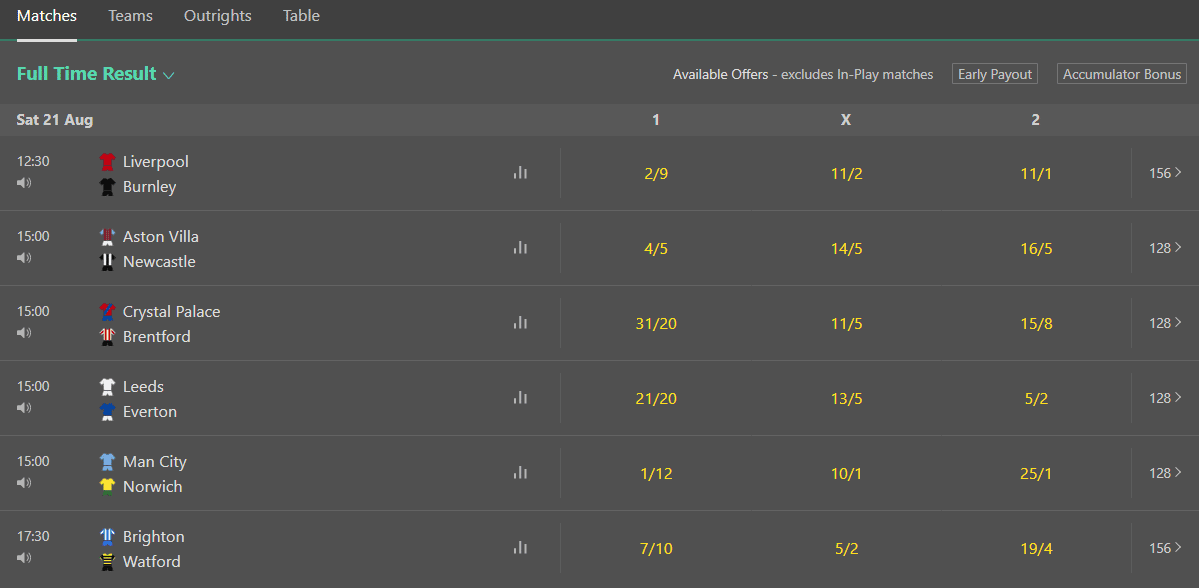Expand 128 markets for Crystal Palace v Brentford

[1165, 323]
